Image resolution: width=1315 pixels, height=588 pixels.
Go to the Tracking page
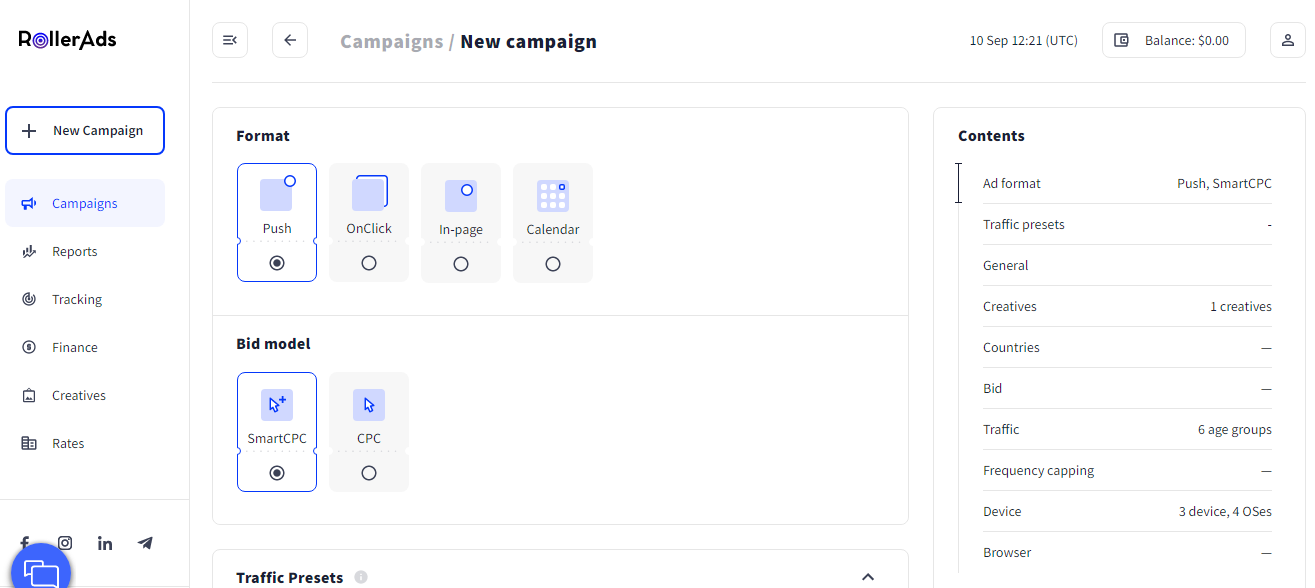click(77, 300)
